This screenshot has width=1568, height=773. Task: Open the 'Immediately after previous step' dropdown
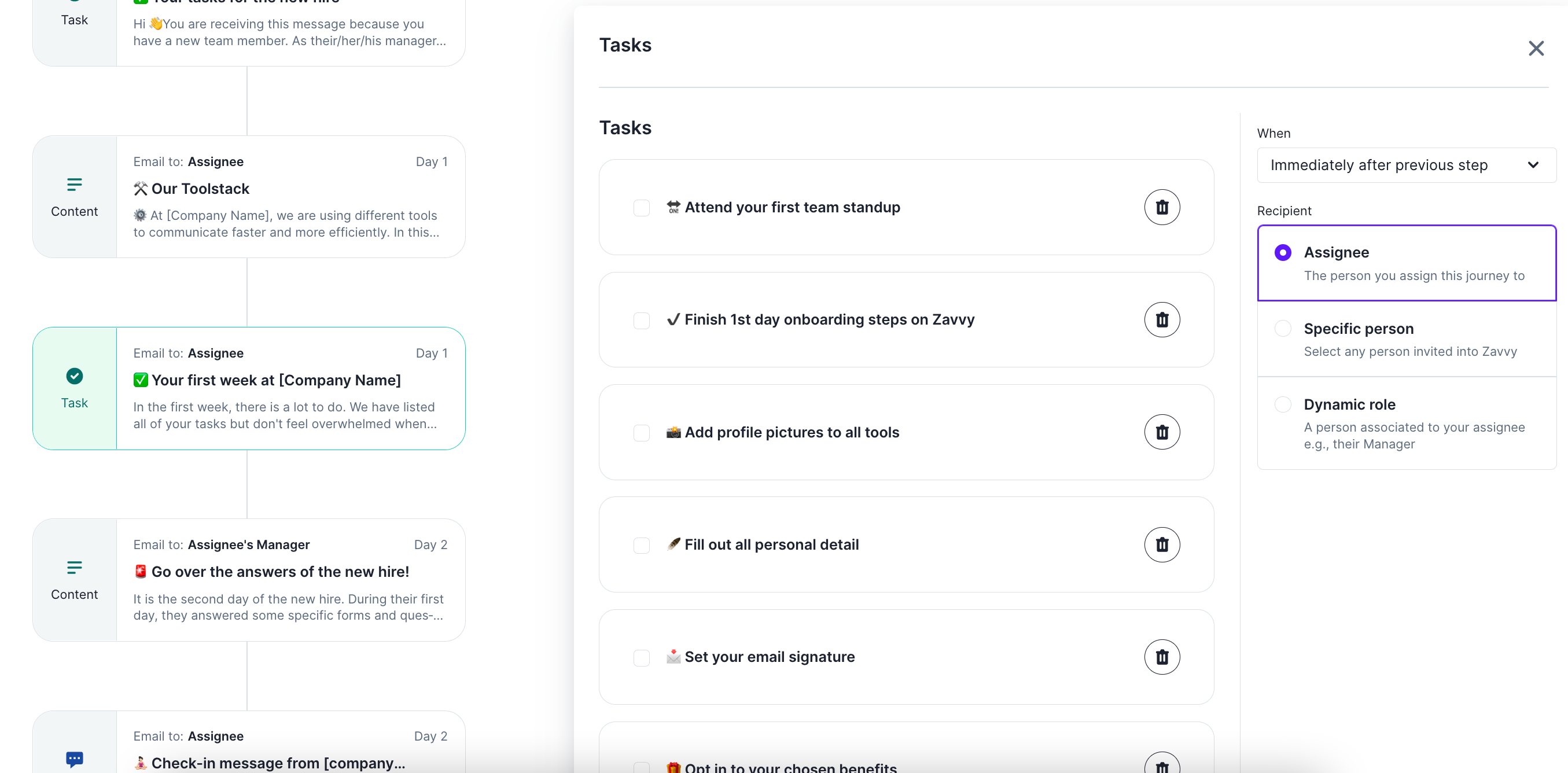1406,165
